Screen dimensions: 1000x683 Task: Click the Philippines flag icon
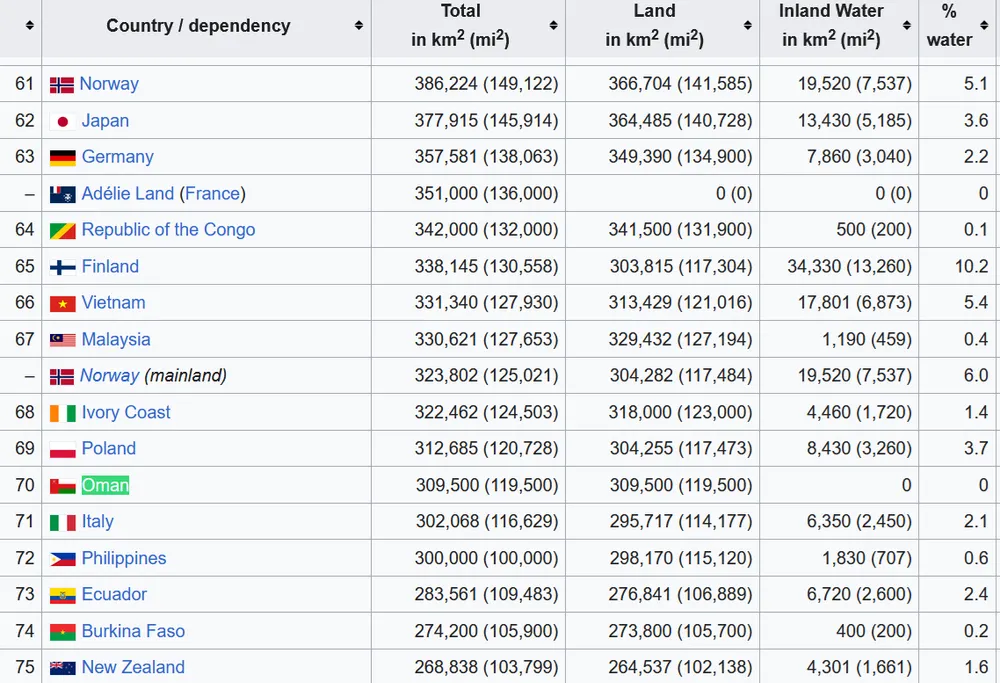pos(62,559)
